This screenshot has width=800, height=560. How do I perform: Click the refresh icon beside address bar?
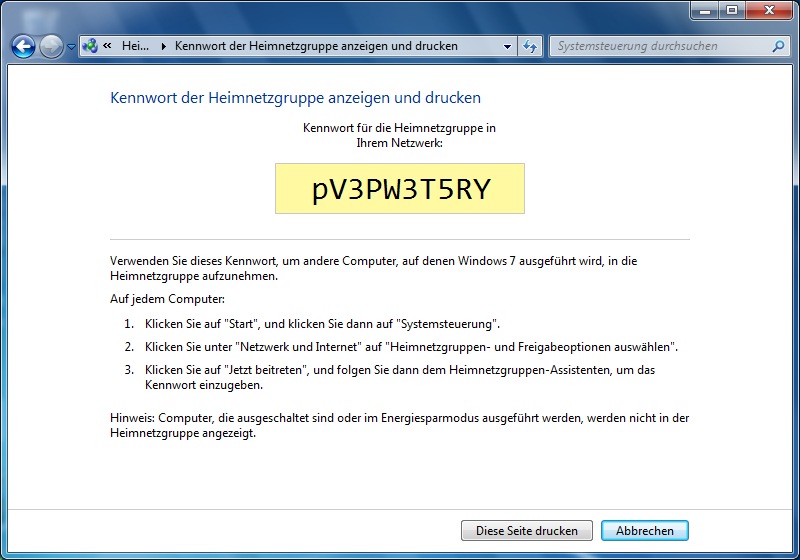[x=530, y=46]
